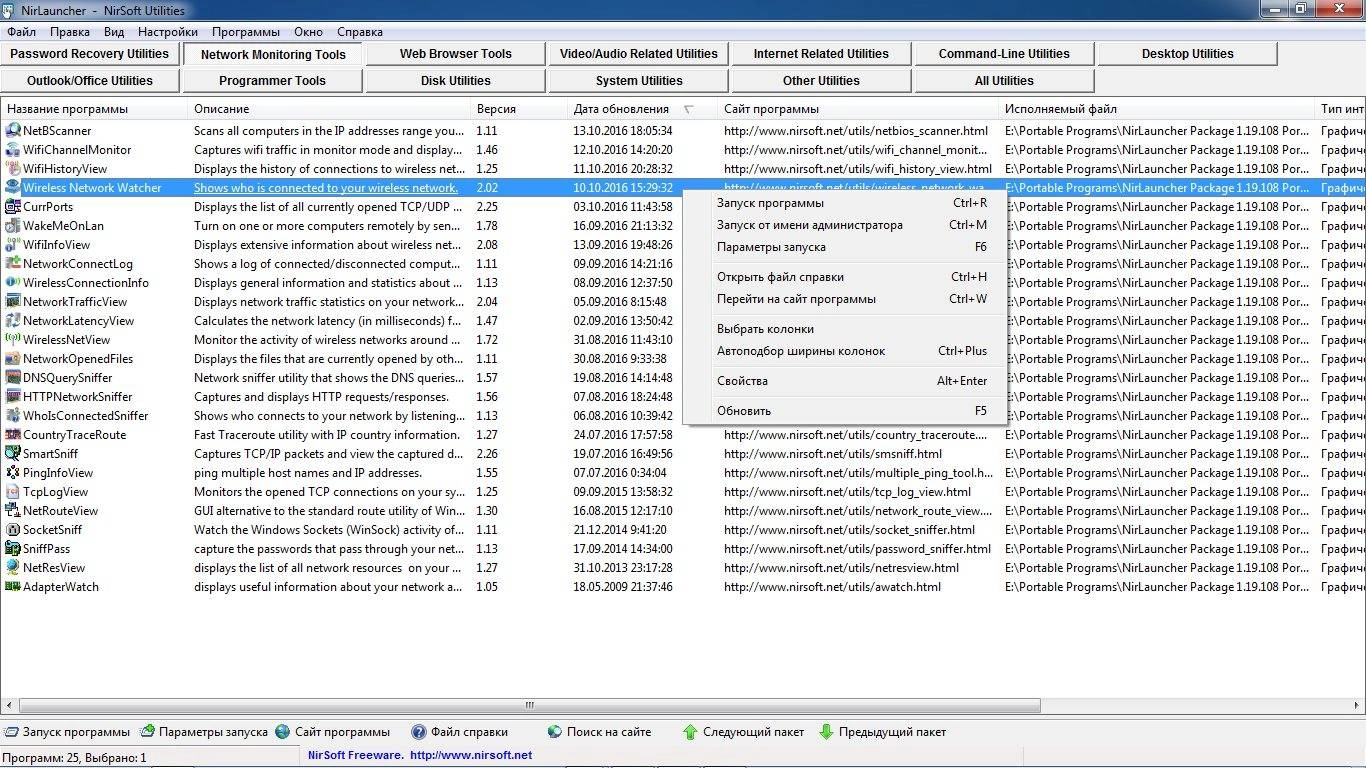
Task: Click the SmartSniff program icon
Action: pyautogui.click(x=13, y=453)
